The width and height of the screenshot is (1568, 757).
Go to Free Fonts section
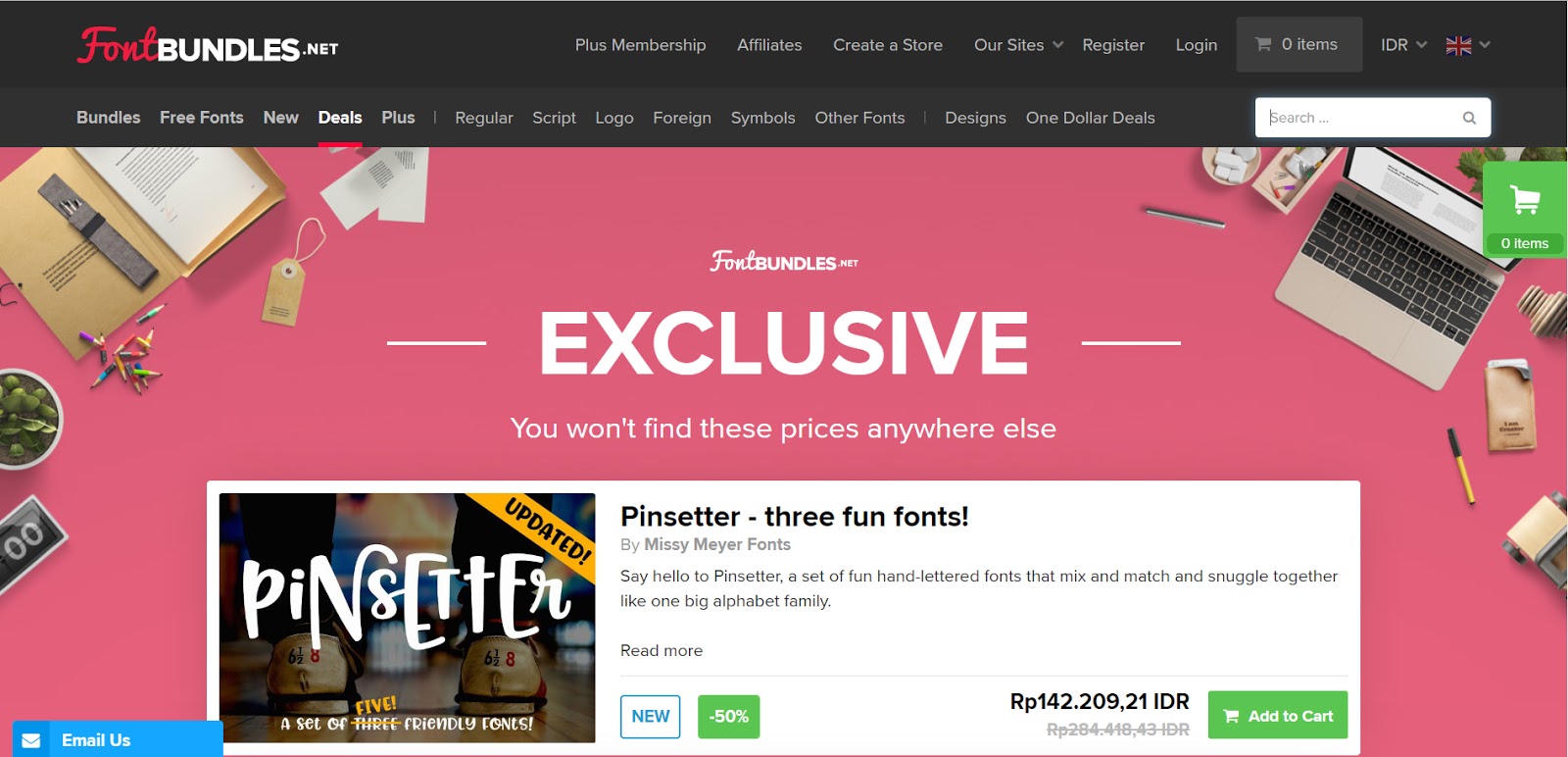point(202,118)
